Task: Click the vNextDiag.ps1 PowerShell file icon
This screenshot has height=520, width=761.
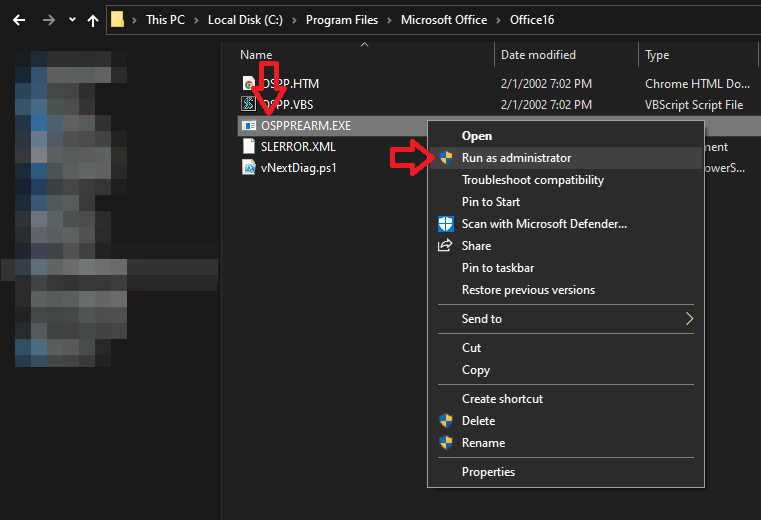Action: pos(249,167)
